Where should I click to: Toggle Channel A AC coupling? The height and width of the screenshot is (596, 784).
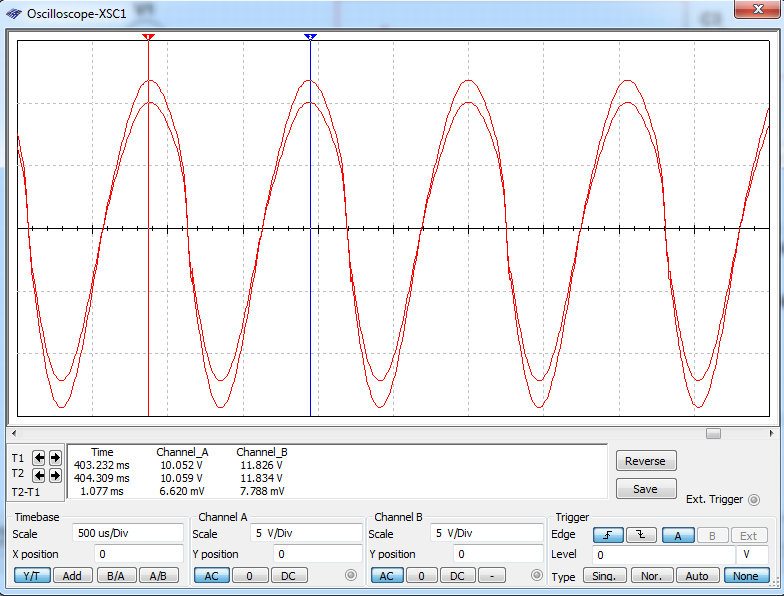point(211,575)
